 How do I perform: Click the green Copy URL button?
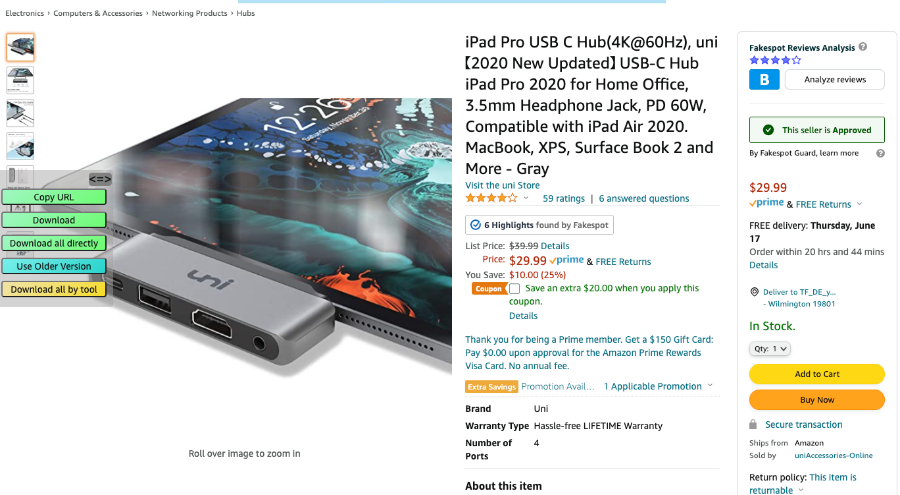pos(54,197)
